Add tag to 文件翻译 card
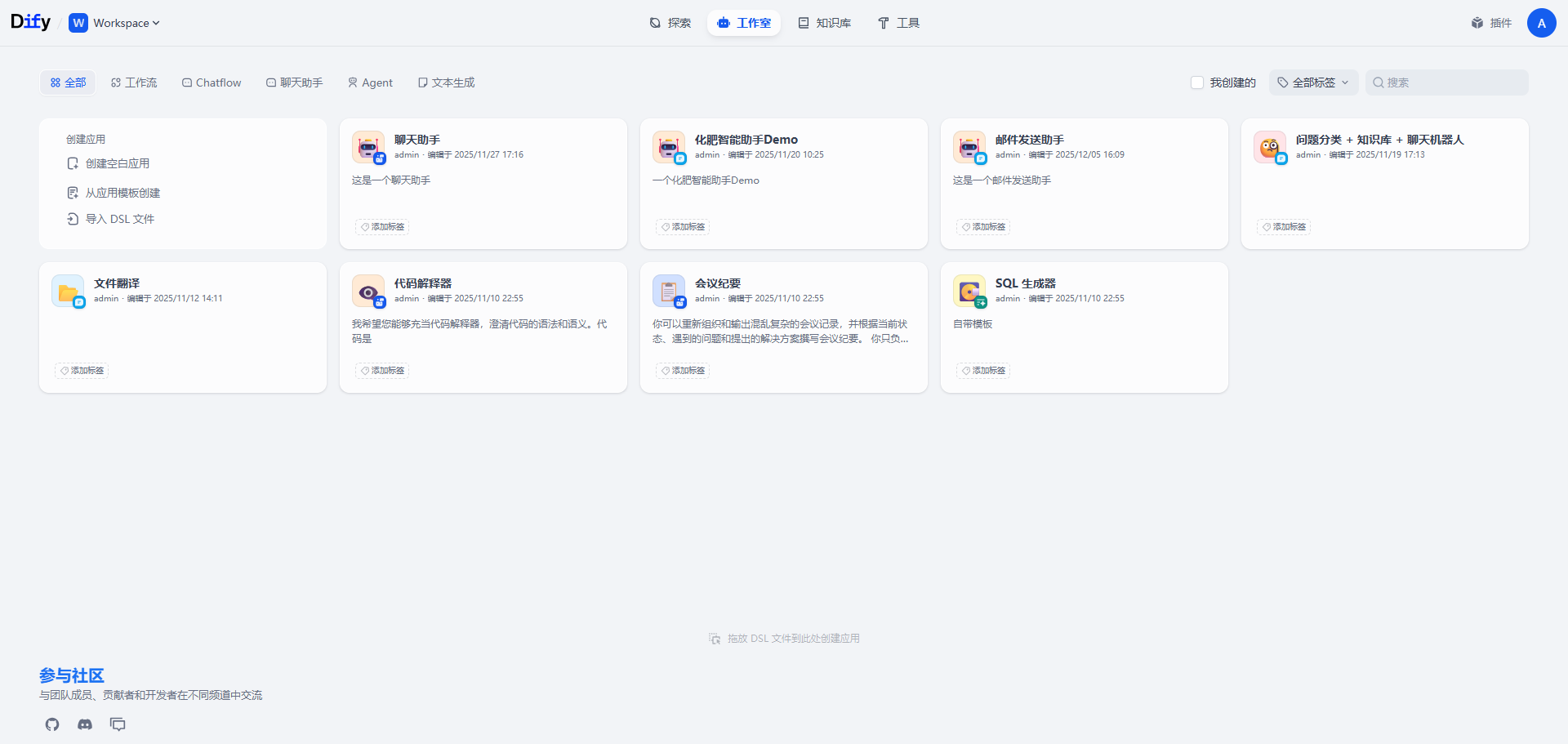Viewport: 1568px width, 744px height. pyautogui.click(x=82, y=371)
